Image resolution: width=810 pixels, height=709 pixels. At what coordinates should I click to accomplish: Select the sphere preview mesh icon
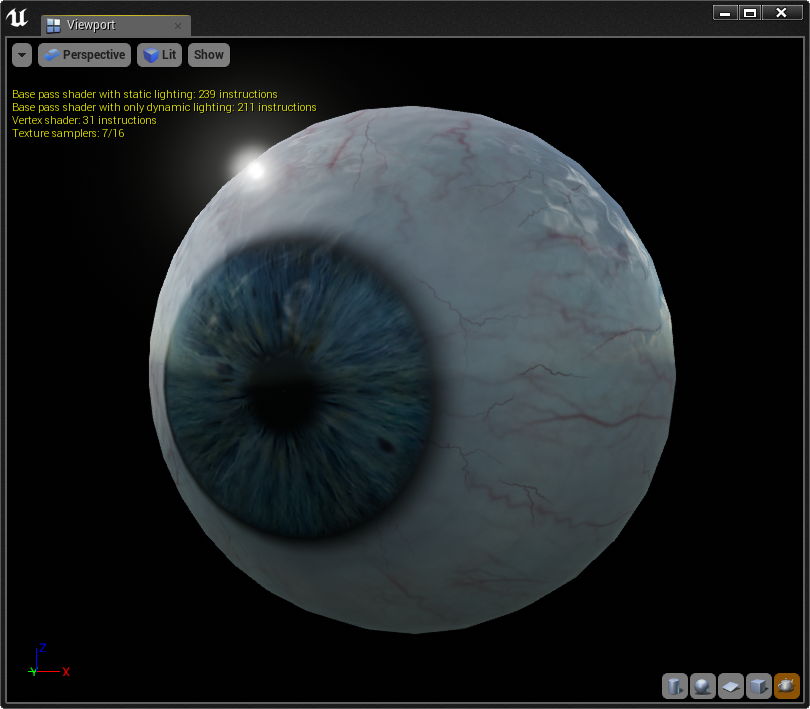point(703,685)
